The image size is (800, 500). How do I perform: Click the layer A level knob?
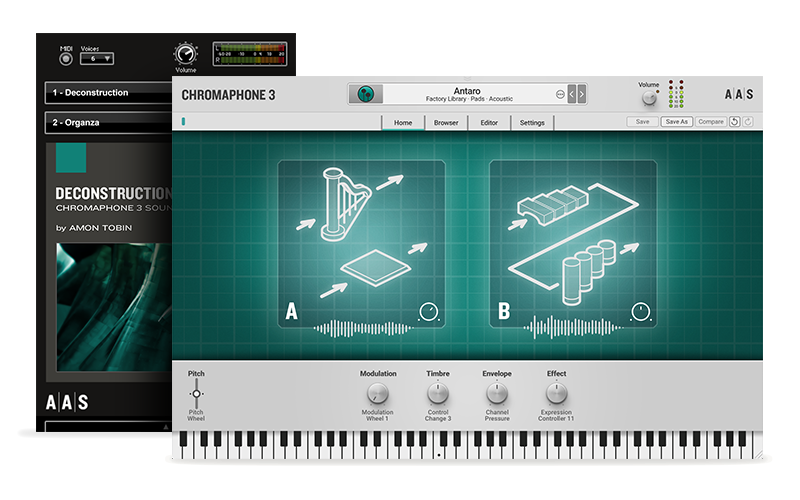click(429, 312)
